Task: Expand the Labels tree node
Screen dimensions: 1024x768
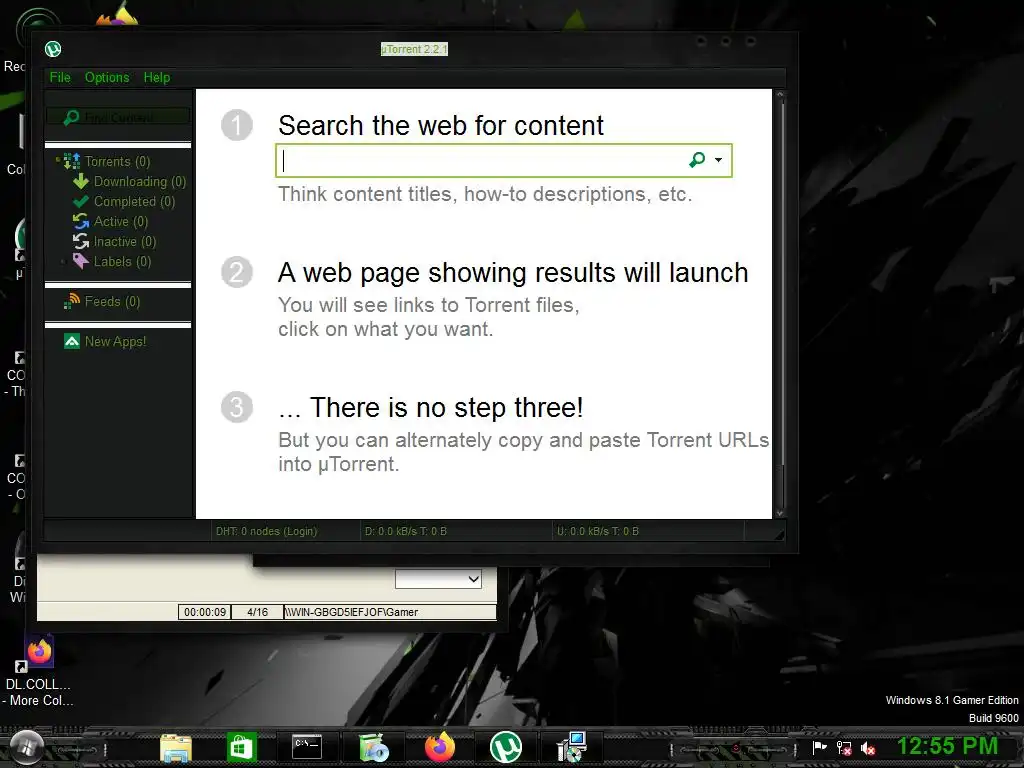Action: pyautogui.click(x=63, y=262)
